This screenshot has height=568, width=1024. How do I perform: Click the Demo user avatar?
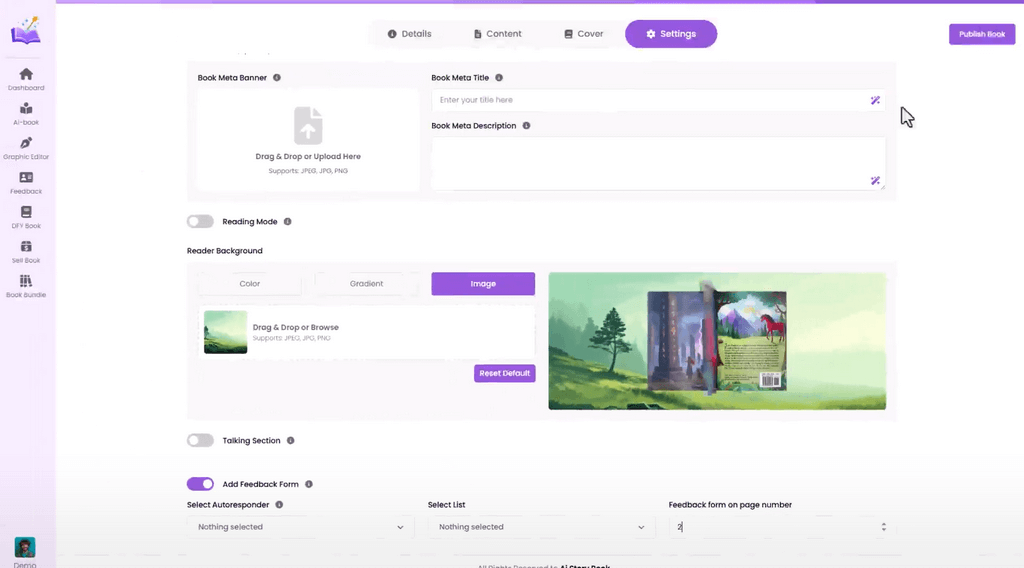click(x=25, y=547)
